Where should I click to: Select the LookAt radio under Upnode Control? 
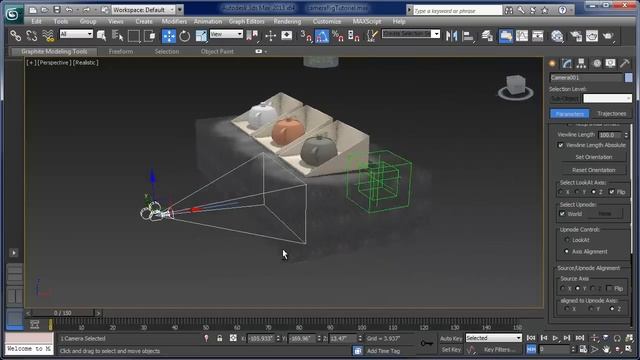click(567, 240)
